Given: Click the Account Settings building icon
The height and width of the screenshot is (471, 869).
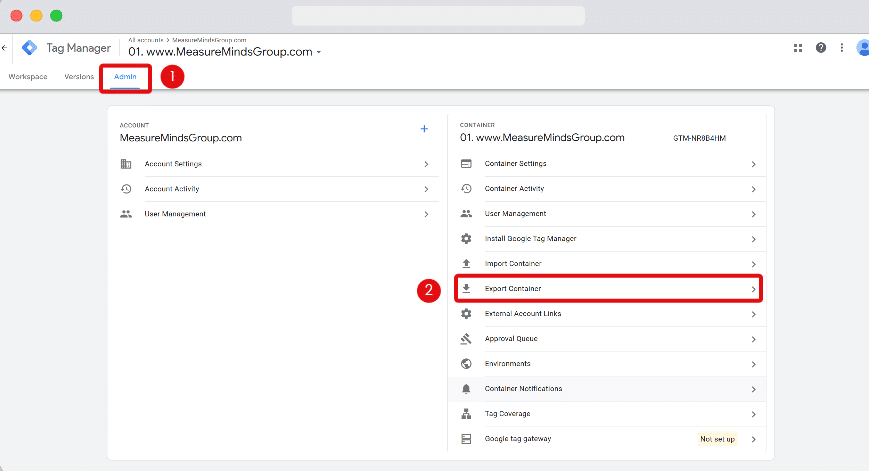Looking at the screenshot, I should click(126, 164).
